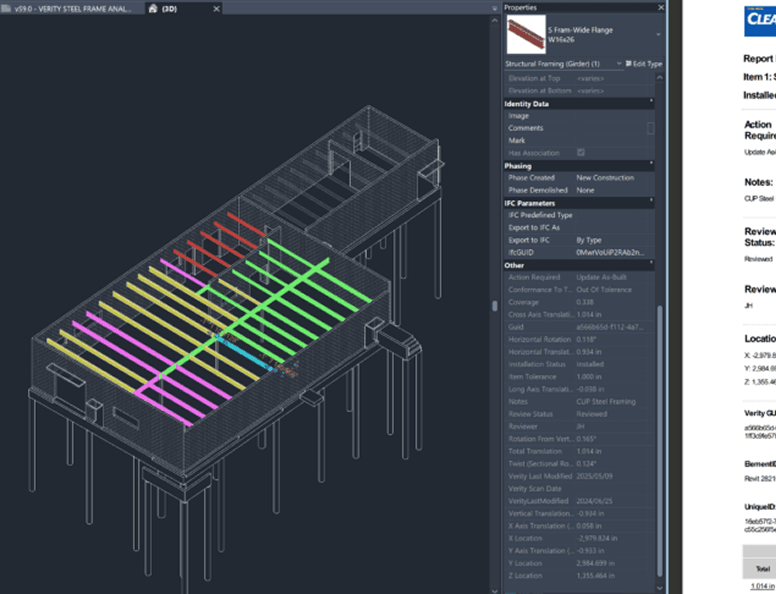The height and width of the screenshot is (594, 776).
Task: Click the Image value field
Action: tap(614, 116)
